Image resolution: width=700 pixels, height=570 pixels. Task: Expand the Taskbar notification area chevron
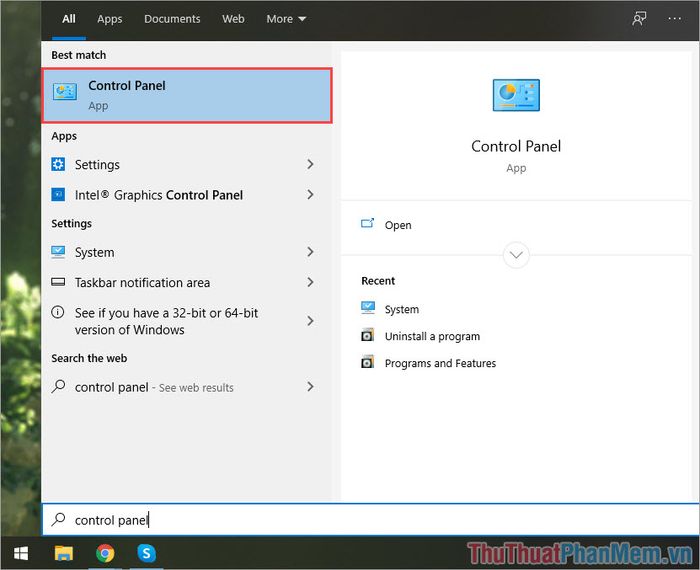310,282
